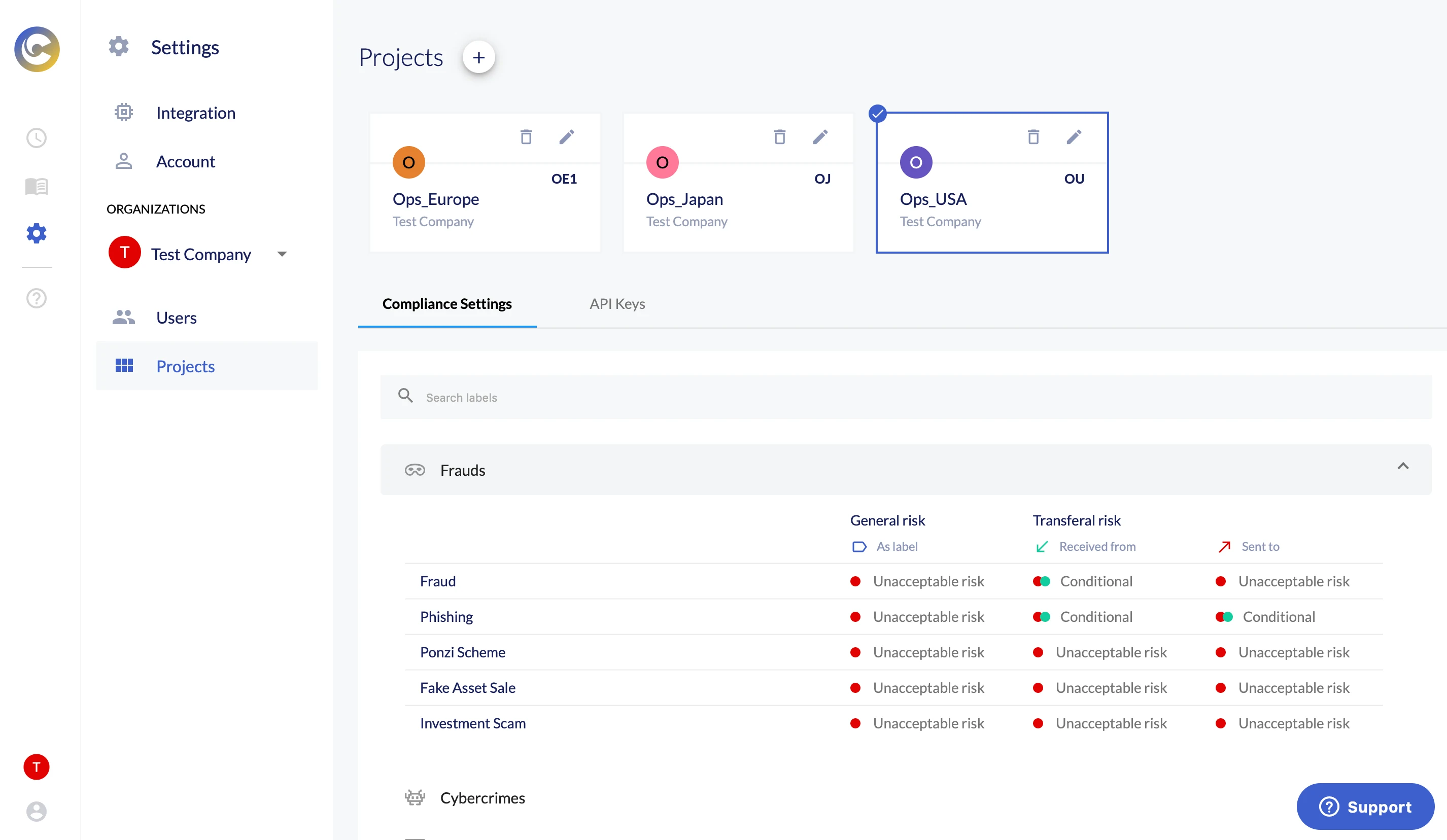Click the checked Ops_USA selection checkmark

click(877, 114)
